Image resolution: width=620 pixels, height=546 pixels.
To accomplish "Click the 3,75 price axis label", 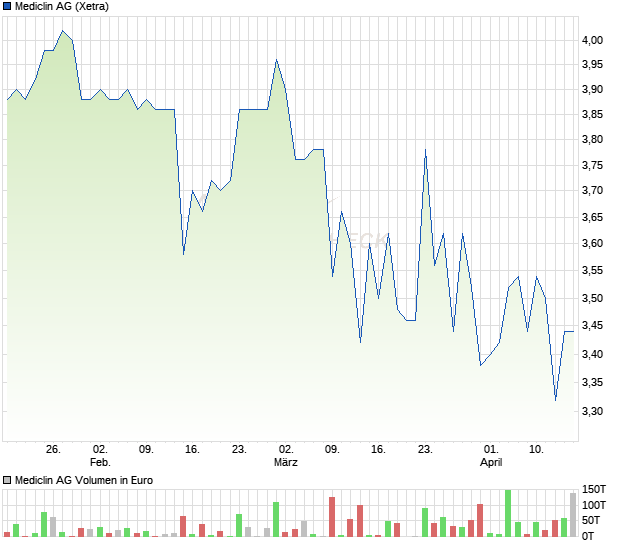I will coord(592,165).
